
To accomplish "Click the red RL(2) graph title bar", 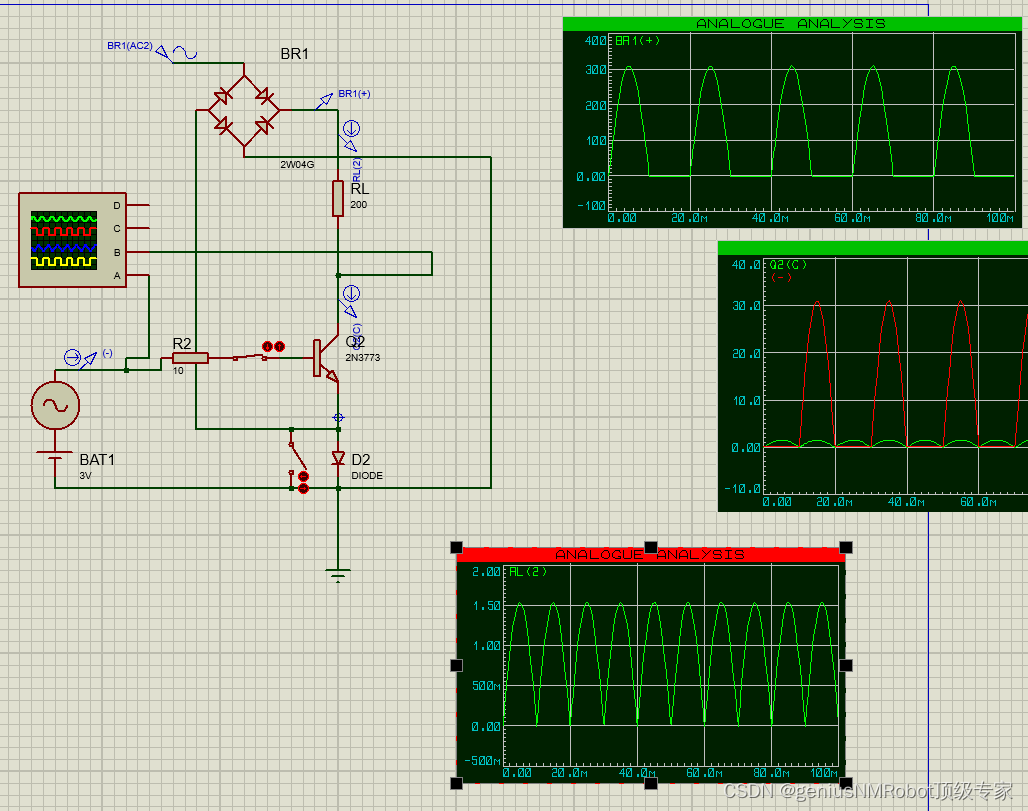I will [650, 555].
